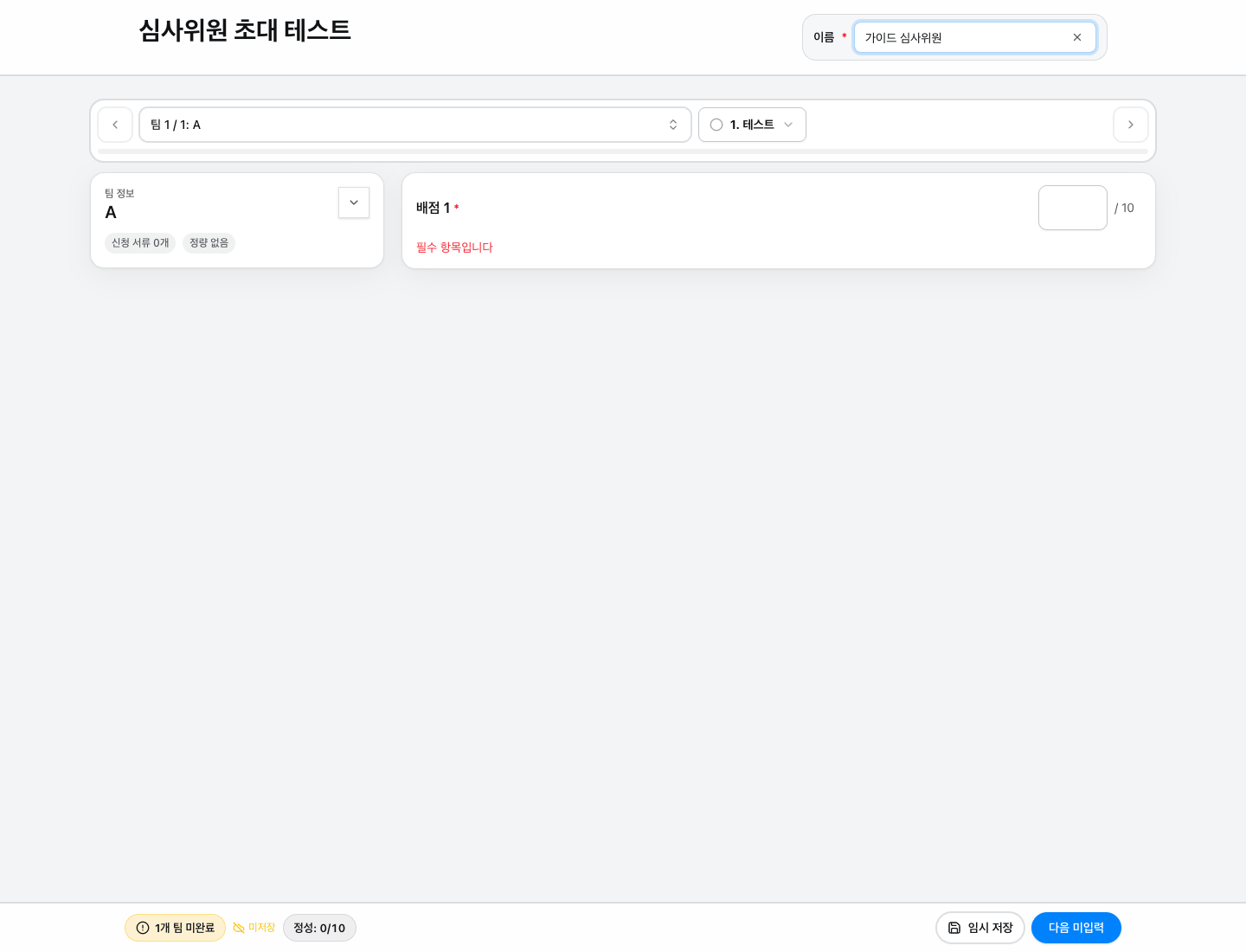Click the save icon in '임시 저장'
The width and height of the screenshot is (1246, 952).
954,928
